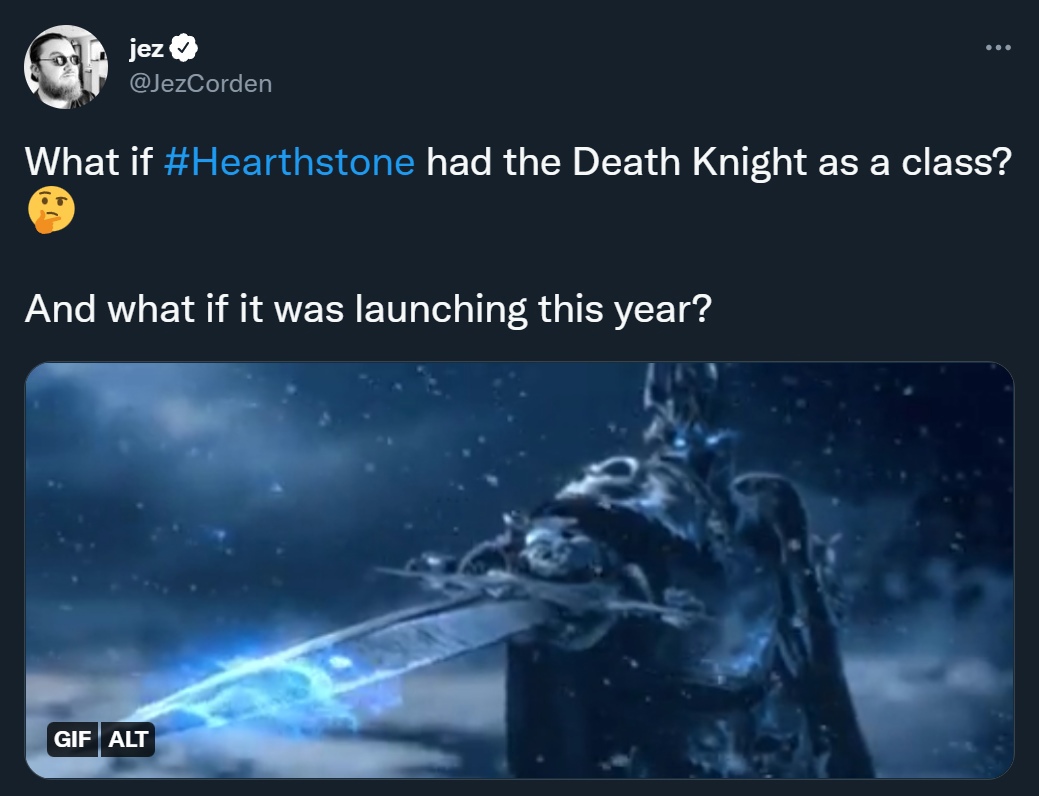Click the GIF badge on the media
Image resolution: width=1039 pixels, height=796 pixels.
(x=72, y=740)
